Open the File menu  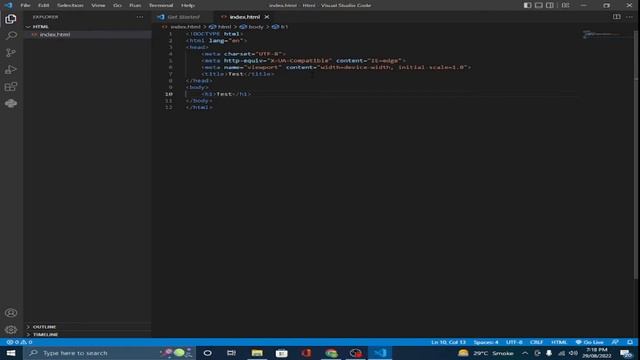(25, 5)
